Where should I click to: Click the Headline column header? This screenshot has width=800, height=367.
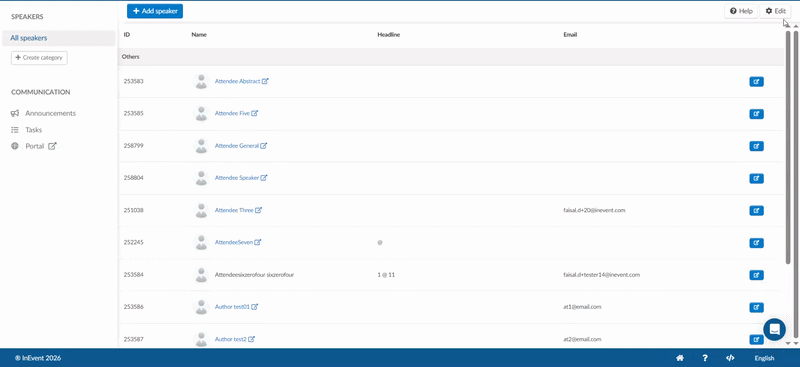click(388, 35)
